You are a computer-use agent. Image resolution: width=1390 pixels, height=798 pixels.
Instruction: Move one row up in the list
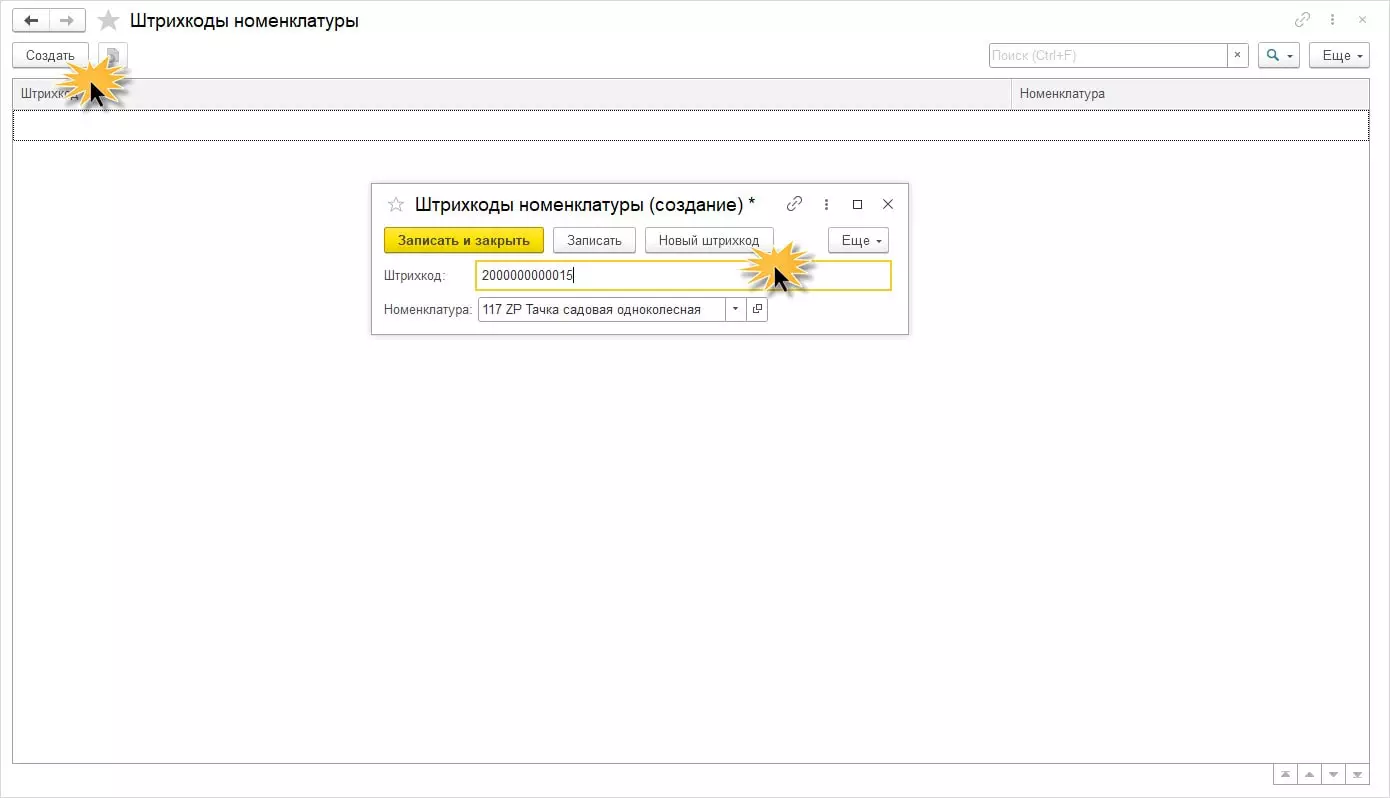coord(1309,775)
